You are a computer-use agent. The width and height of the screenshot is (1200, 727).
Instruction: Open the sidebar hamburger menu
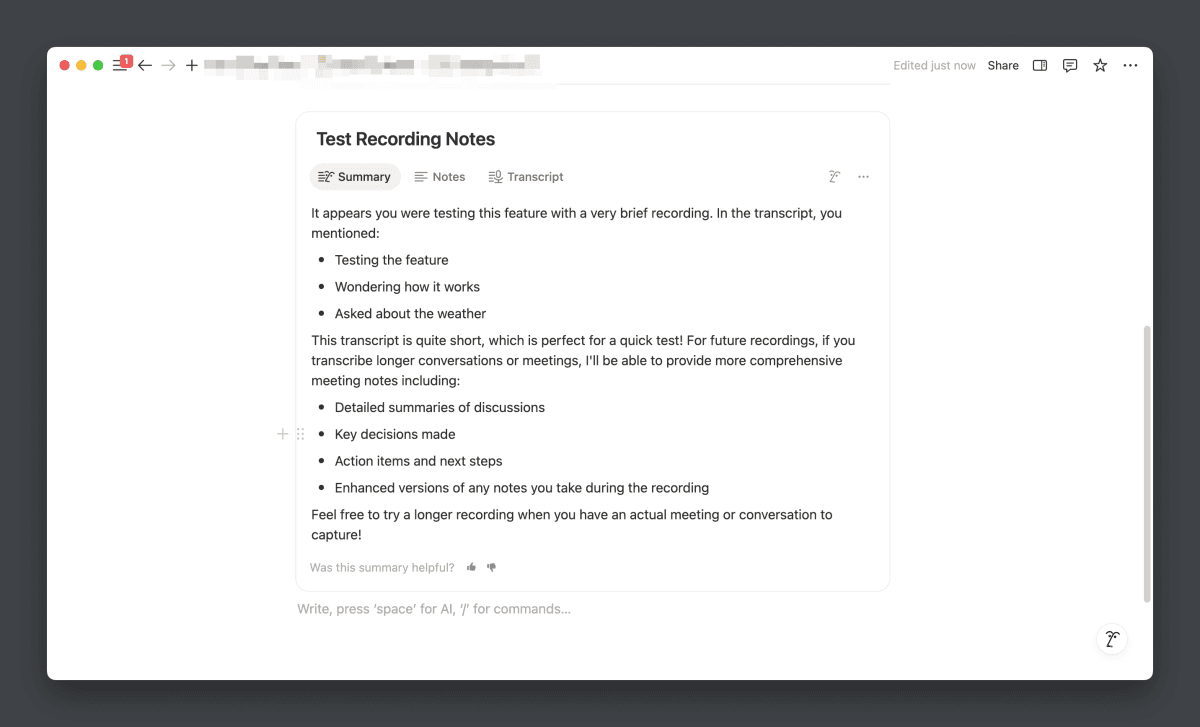pyautogui.click(x=120, y=66)
